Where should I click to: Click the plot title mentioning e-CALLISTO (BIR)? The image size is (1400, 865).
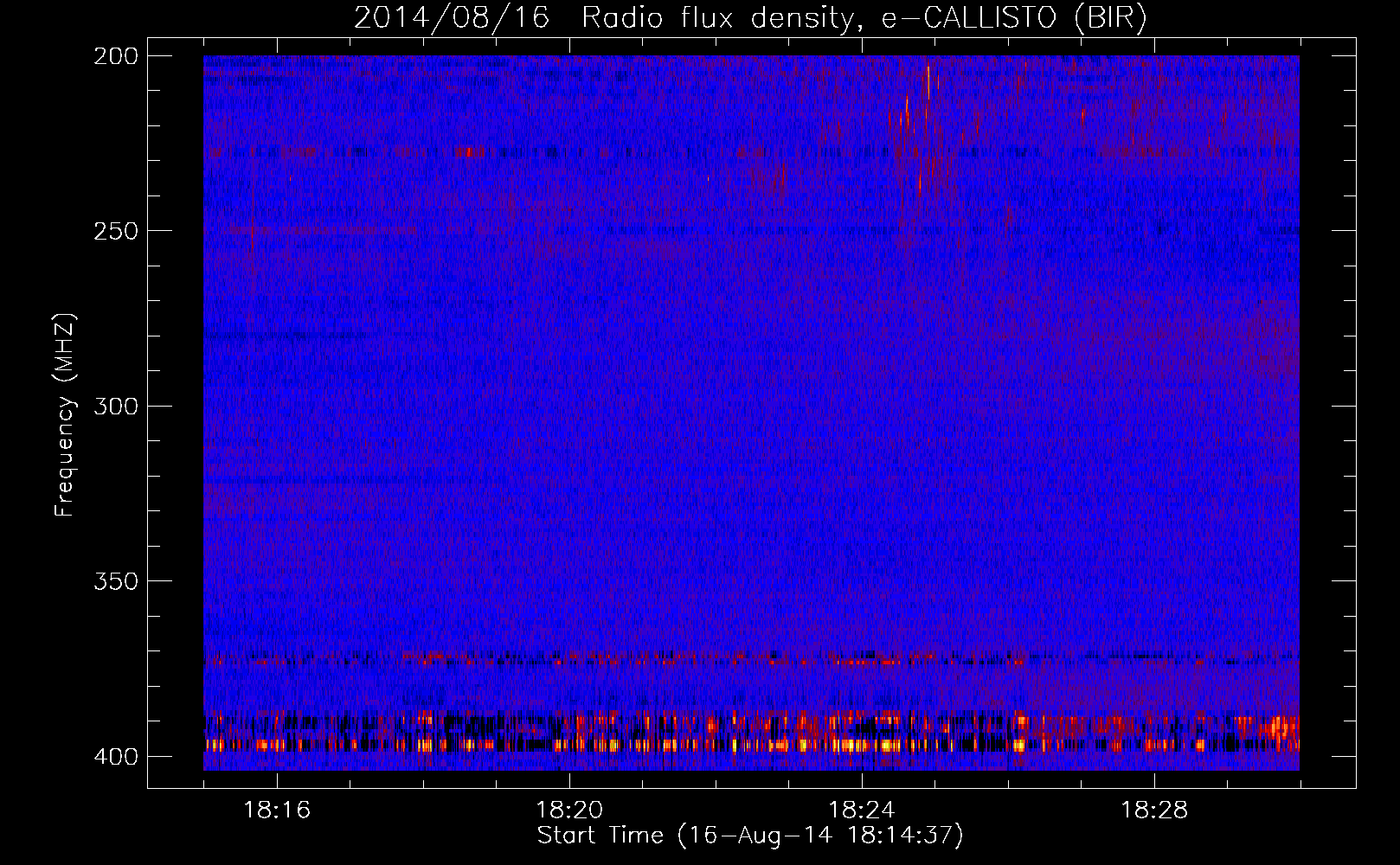pos(750,17)
